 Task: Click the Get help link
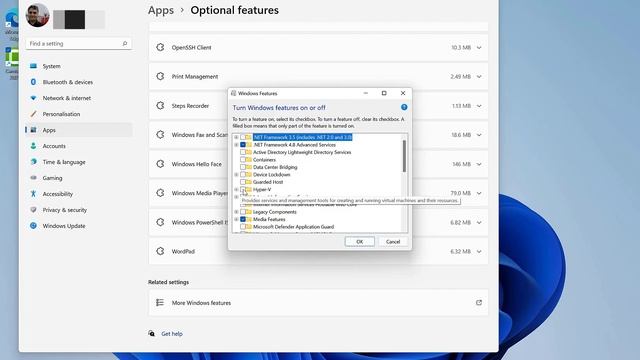coord(172,334)
